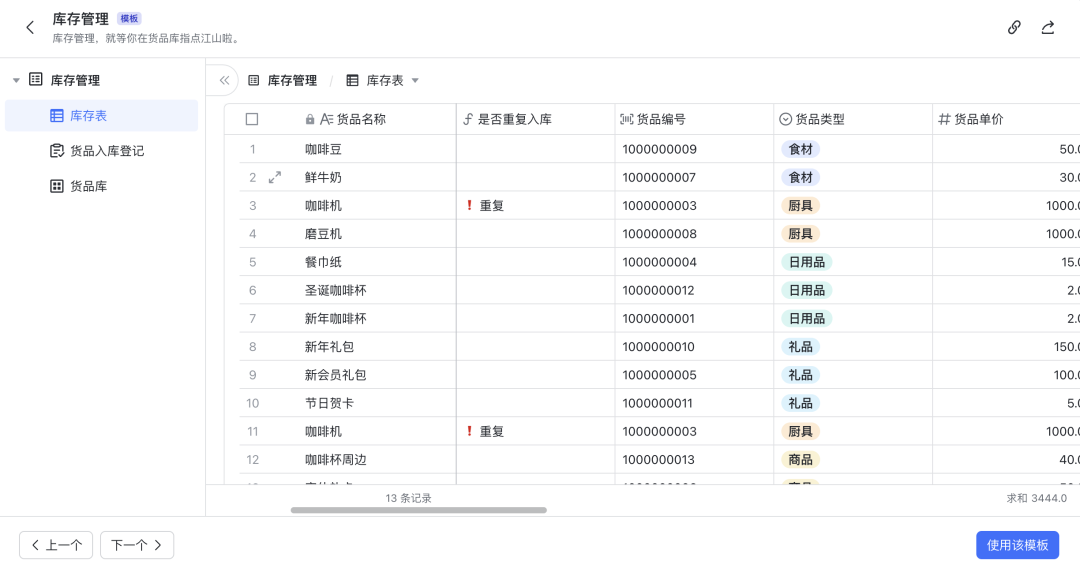The height and width of the screenshot is (568, 1080).
Task: Click row number 5
Action: coord(252,262)
